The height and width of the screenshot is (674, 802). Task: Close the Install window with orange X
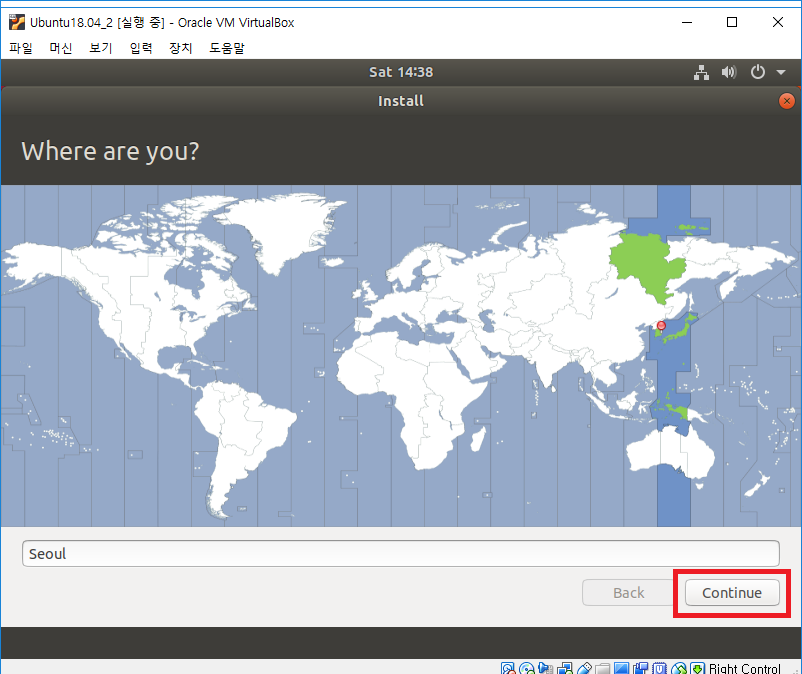click(787, 101)
